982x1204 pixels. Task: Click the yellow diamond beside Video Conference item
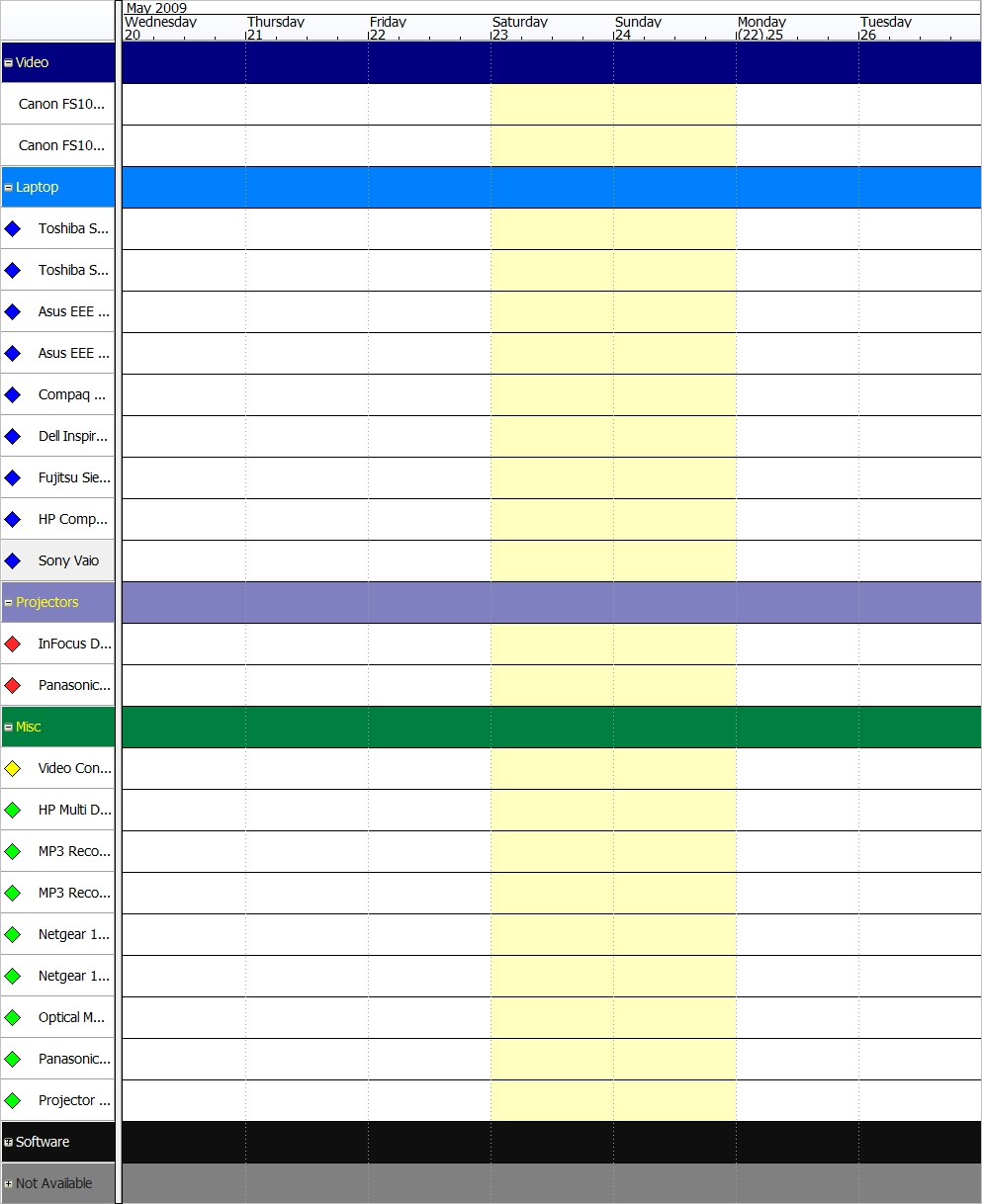[x=13, y=768]
